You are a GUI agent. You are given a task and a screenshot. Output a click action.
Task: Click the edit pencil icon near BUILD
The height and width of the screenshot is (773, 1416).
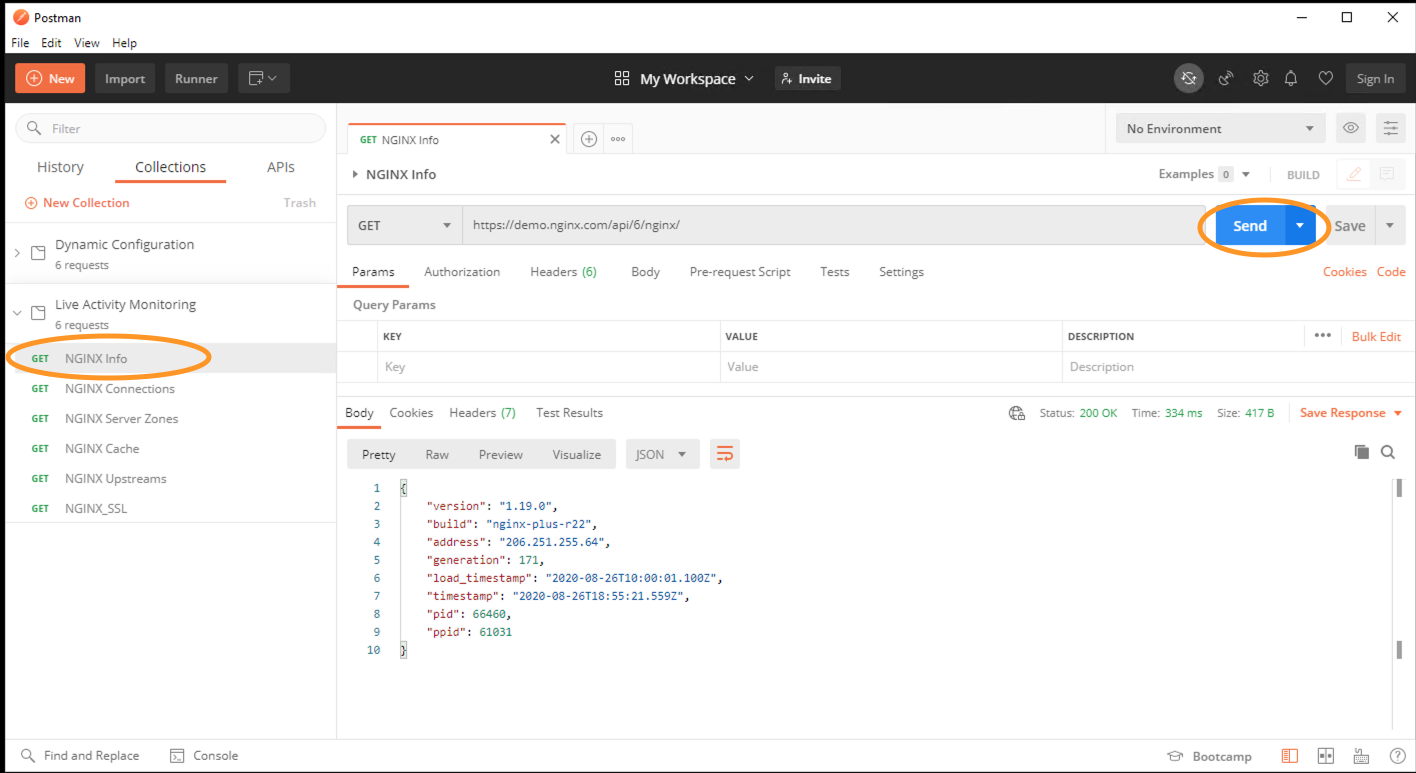click(x=1354, y=174)
